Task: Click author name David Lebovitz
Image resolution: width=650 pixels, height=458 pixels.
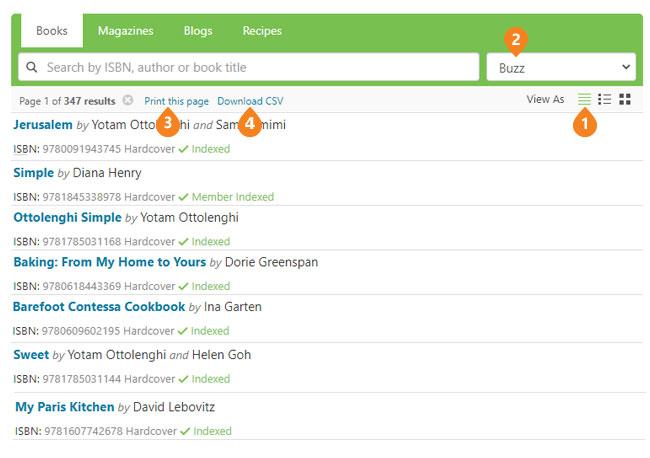Action: pyautogui.click(x=174, y=407)
